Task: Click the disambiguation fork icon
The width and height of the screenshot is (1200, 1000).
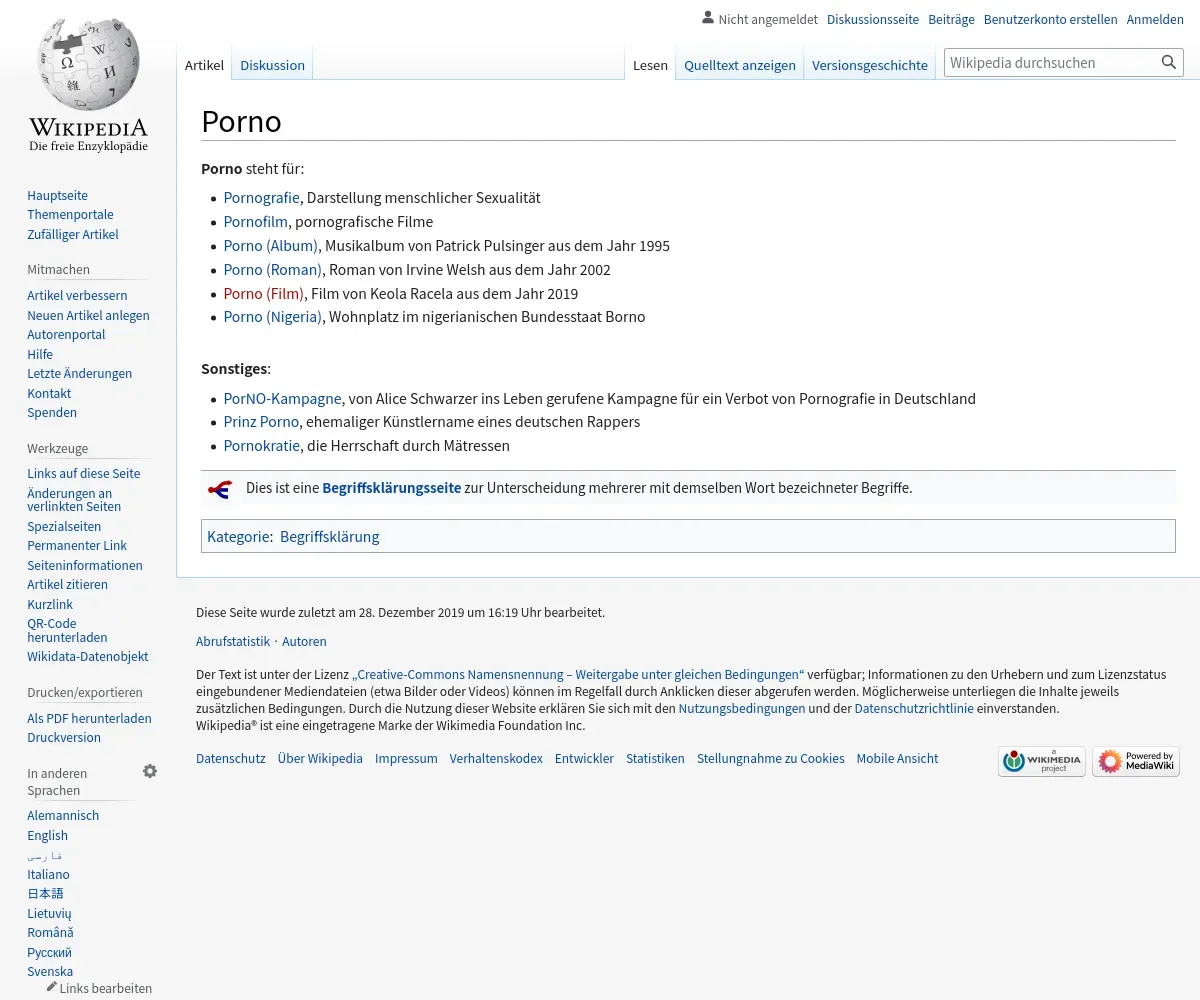Action: (220, 489)
